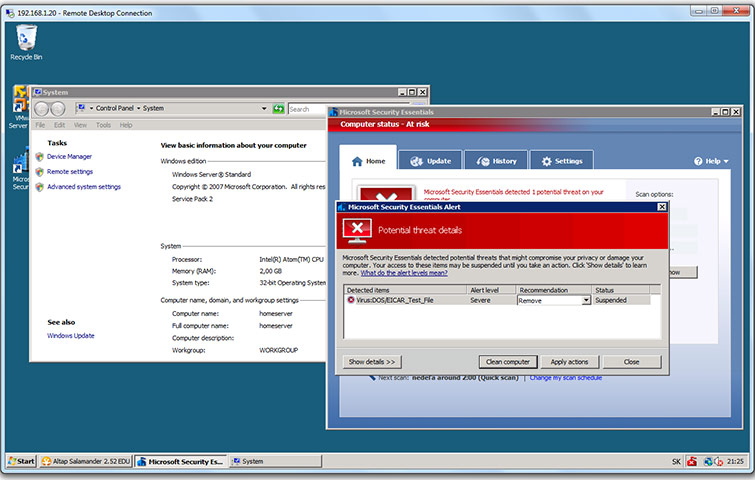The image size is (755, 480).
Task: Click the System window title bar icon
Action: click(x=38, y=92)
